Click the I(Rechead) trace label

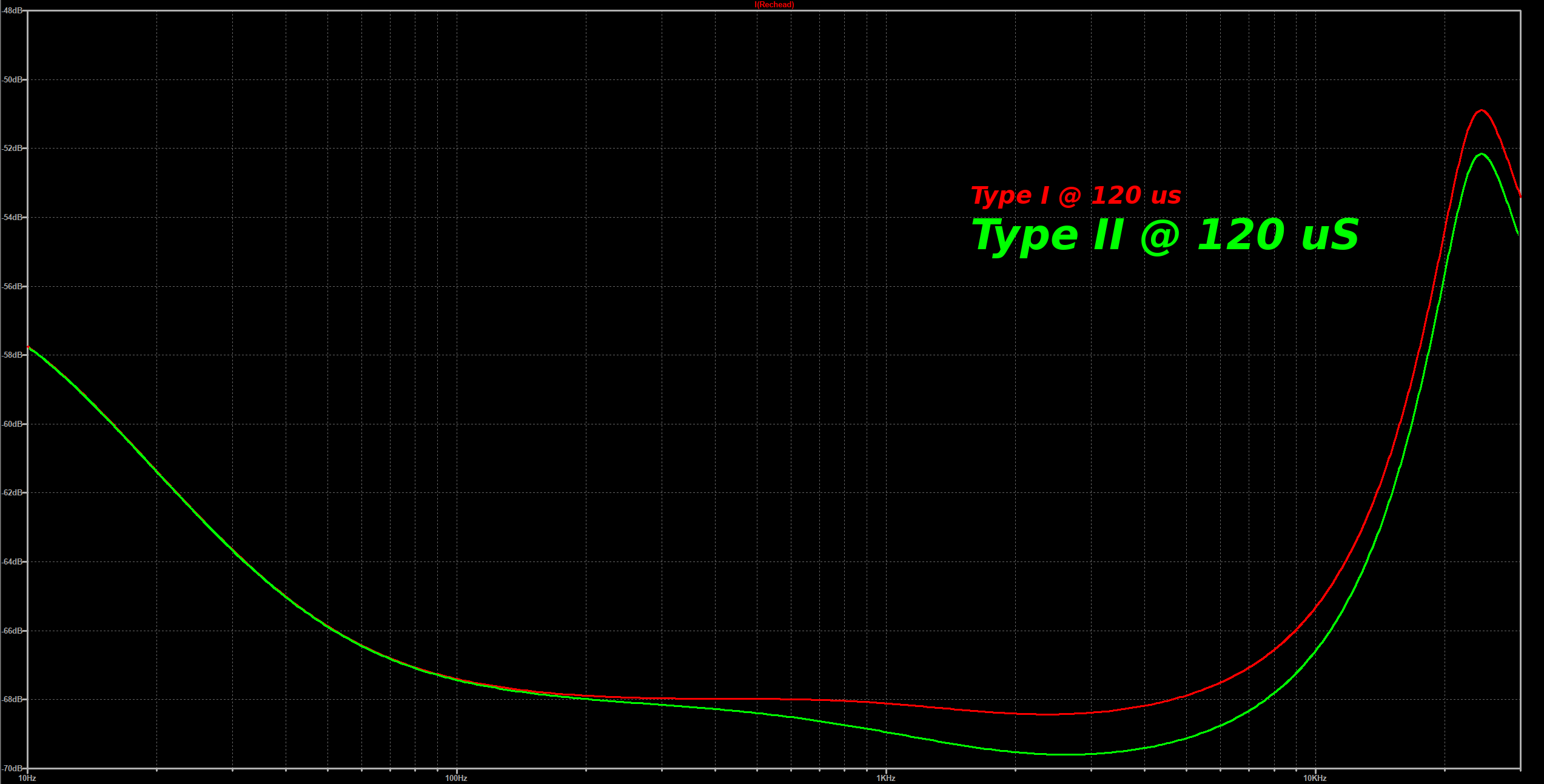point(774,5)
